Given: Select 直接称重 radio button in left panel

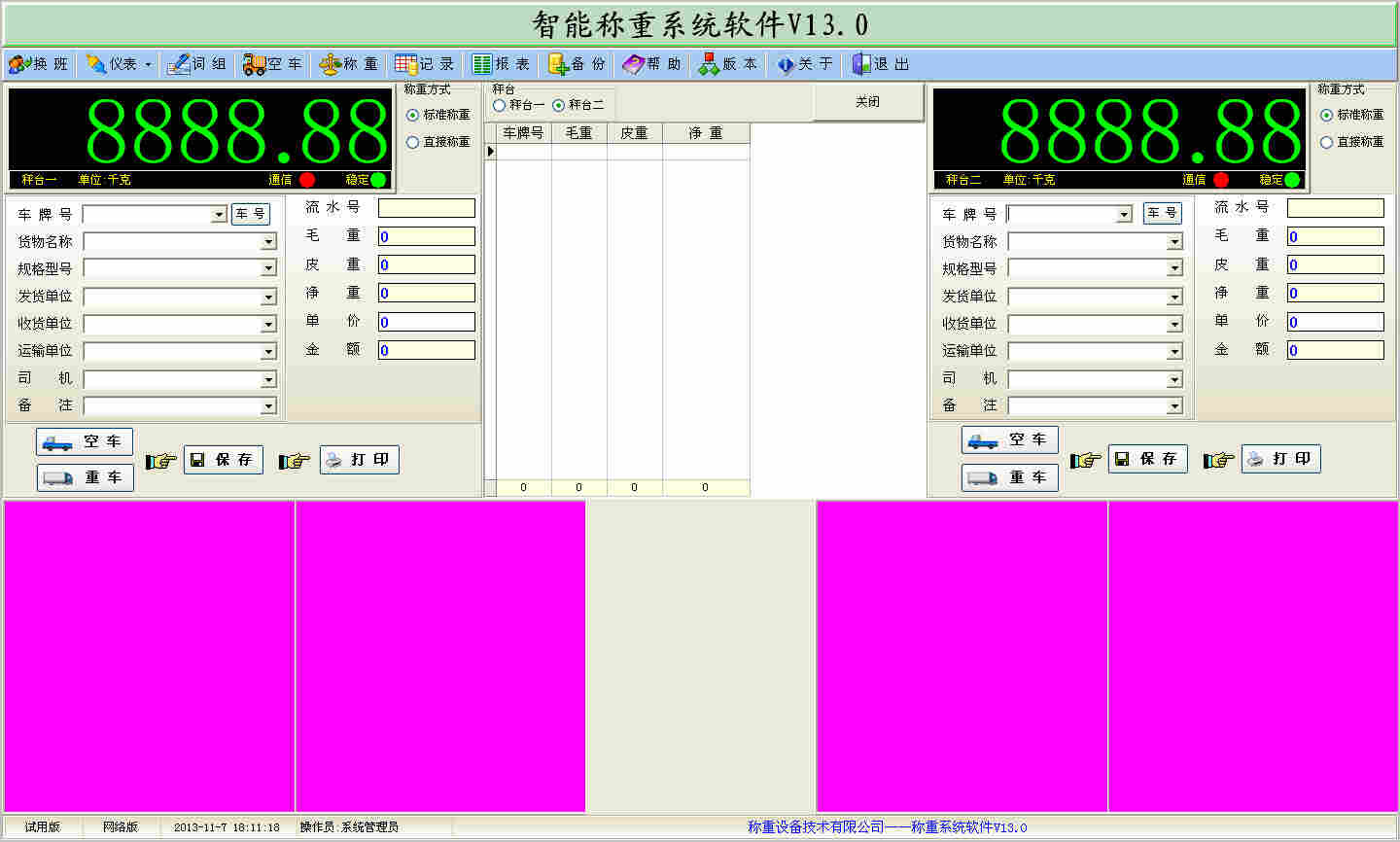Looking at the screenshot, I should click(413, 142).
